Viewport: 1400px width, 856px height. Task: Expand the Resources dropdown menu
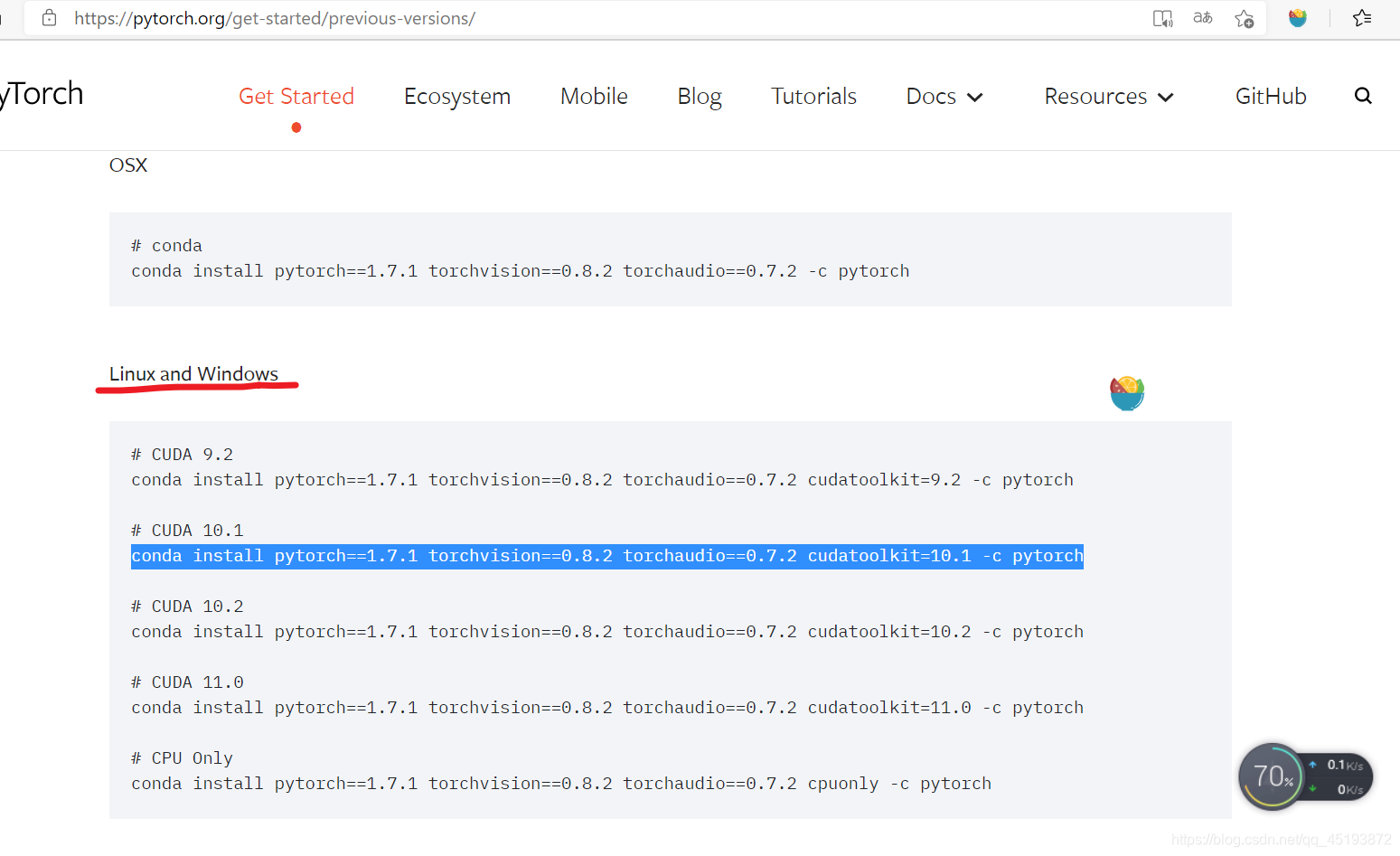(x=1109, y=96)
